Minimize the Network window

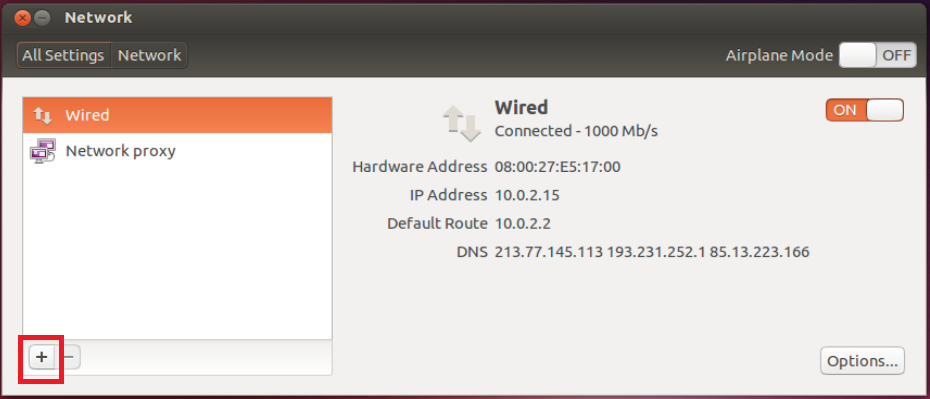[42, 18]
